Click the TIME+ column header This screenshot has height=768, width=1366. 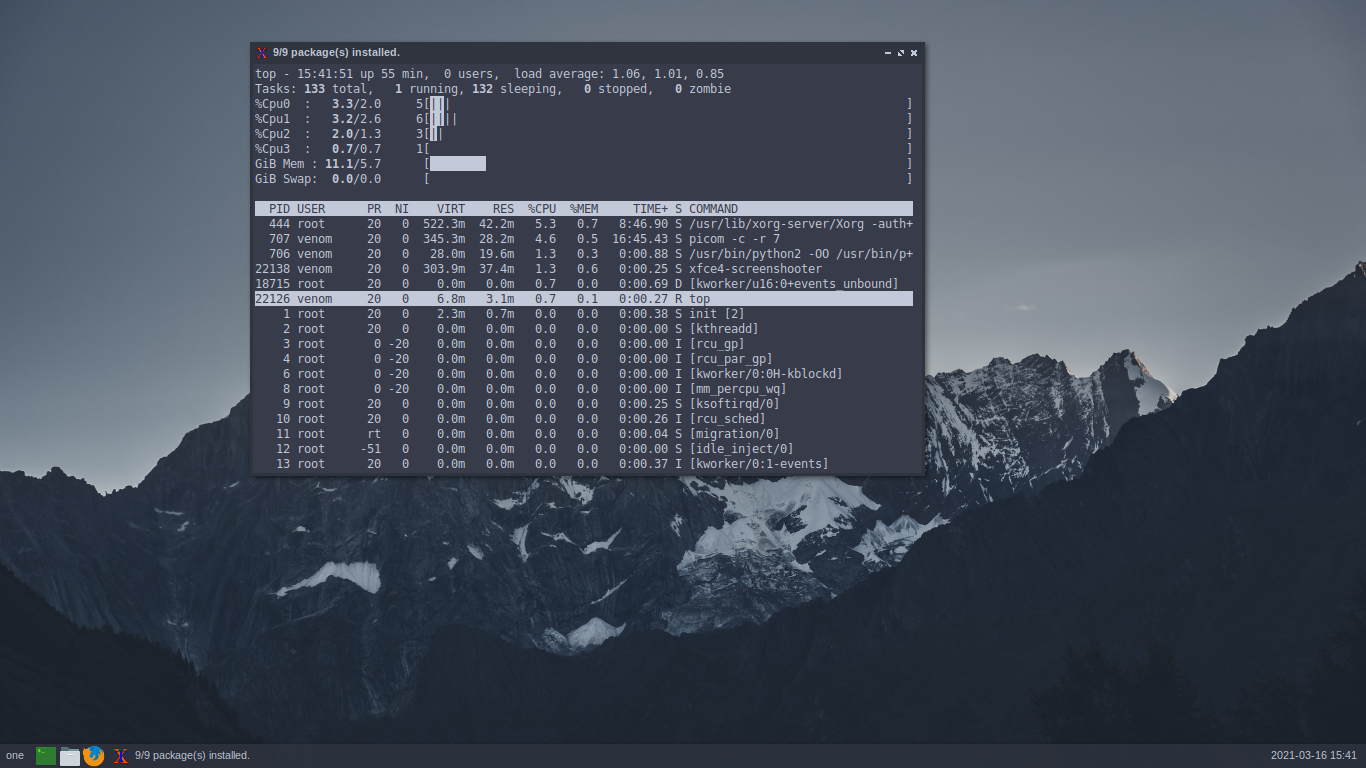point(651,209)
